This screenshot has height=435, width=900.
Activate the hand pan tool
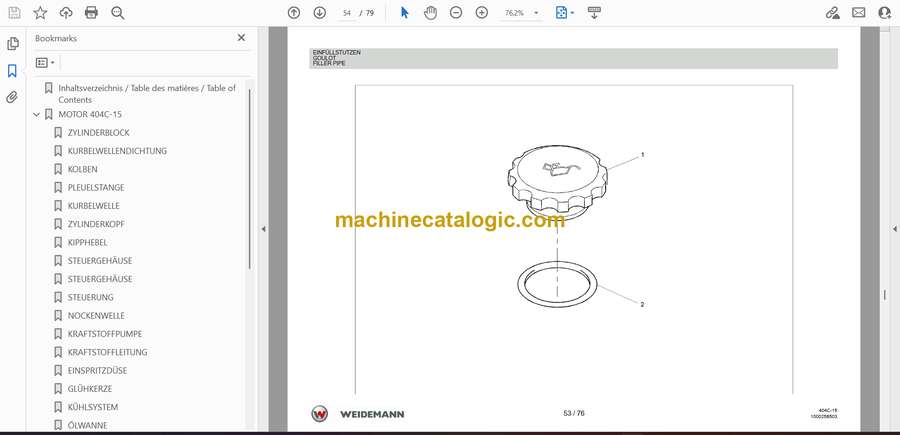pos(430,13)
